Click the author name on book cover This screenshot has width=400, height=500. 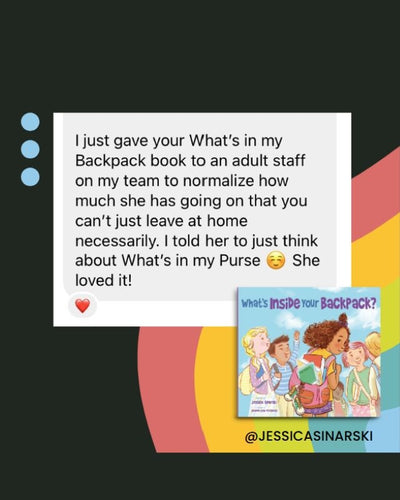pyautogui.click(x=265, y=403)
